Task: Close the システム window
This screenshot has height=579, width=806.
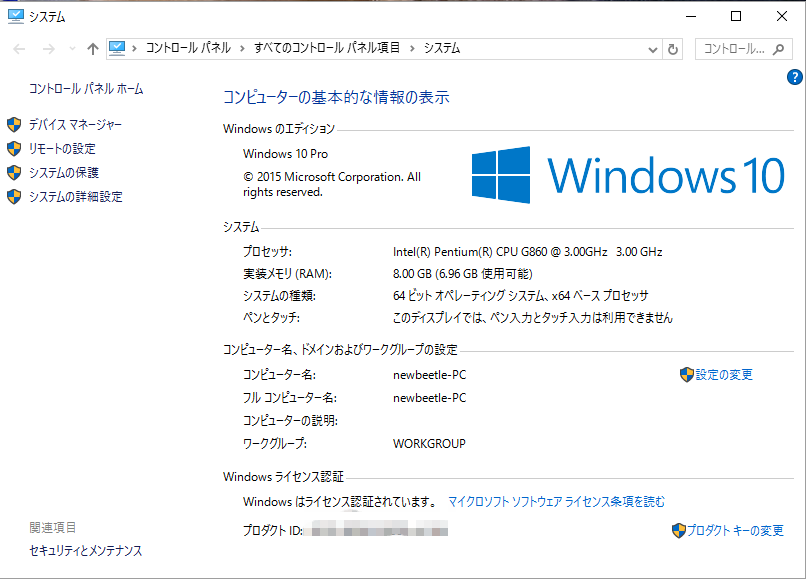Action: [782, 16]
